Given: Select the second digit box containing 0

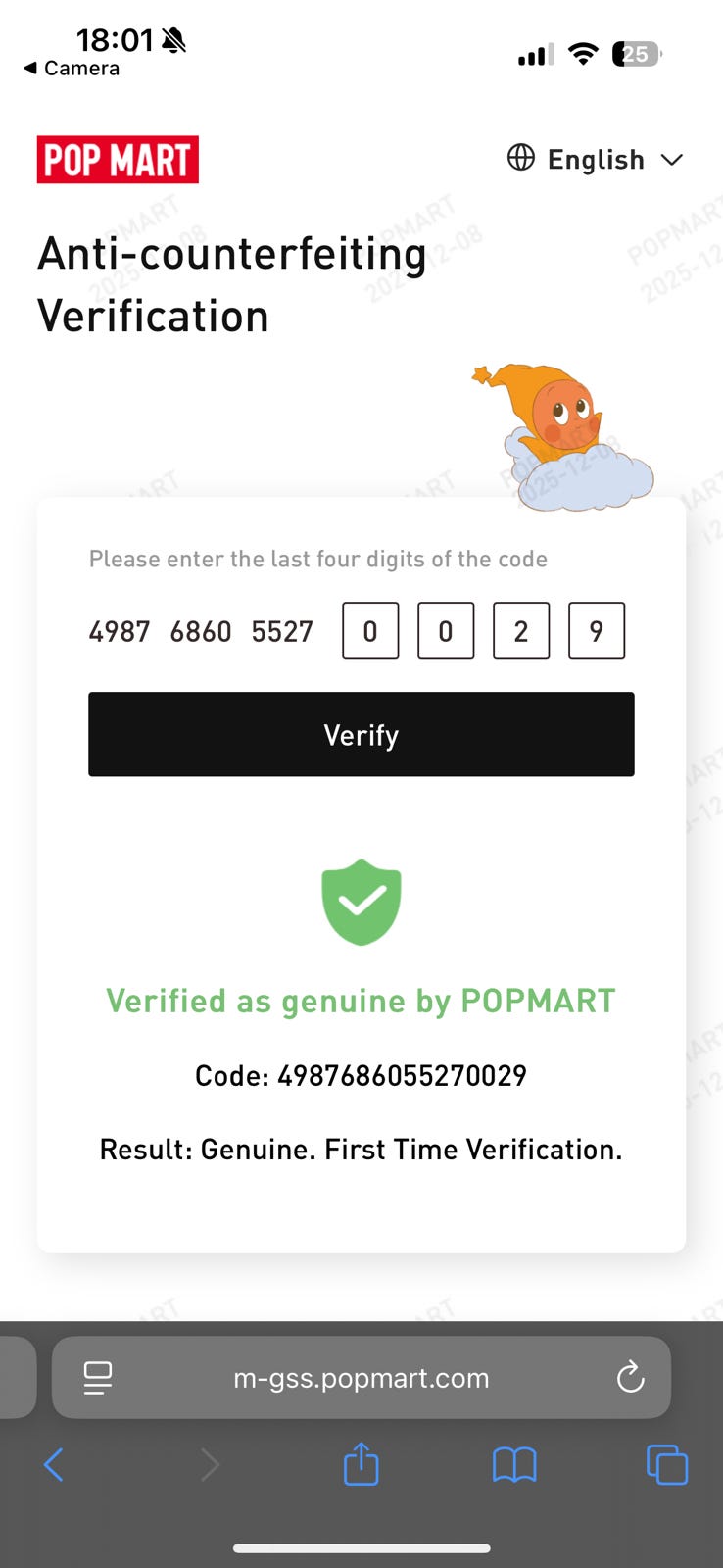Looking at the screenshot, I should point(446,630).
